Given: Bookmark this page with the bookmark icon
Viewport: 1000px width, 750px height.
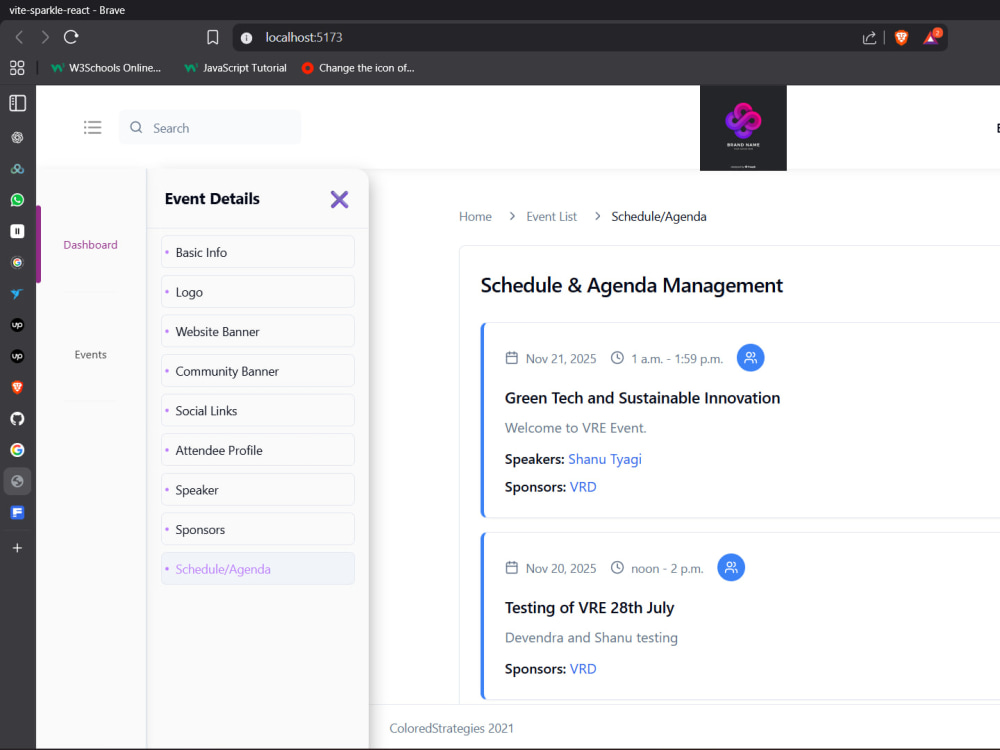Looking at the screenshot, I should [x=212, y=38].
